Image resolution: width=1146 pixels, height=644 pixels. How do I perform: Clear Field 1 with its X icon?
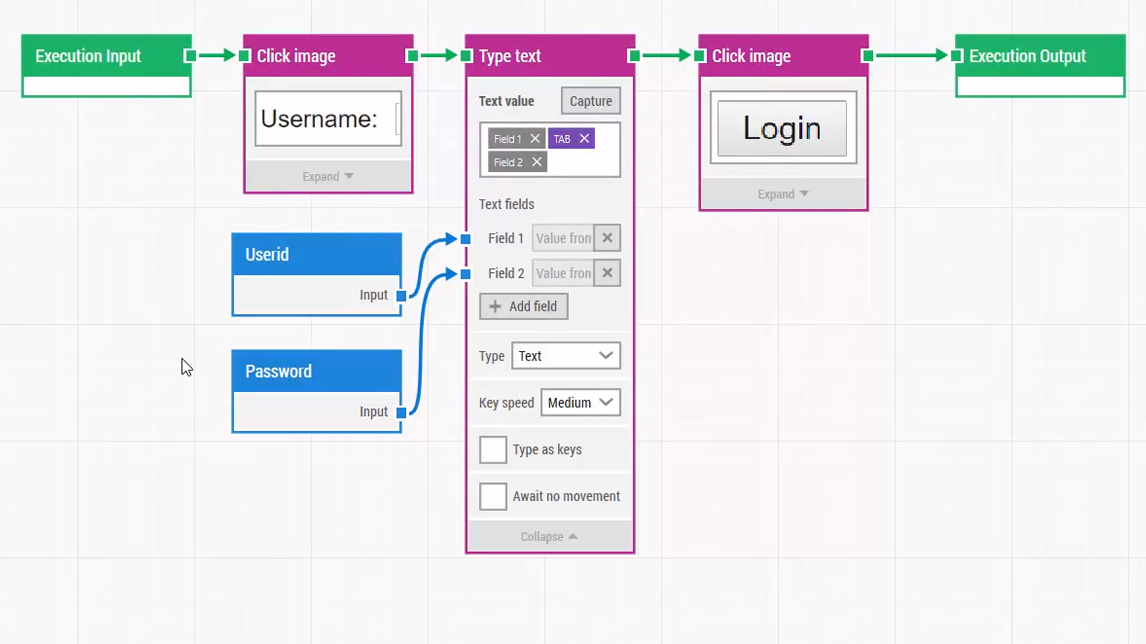[x=607, y=238]
